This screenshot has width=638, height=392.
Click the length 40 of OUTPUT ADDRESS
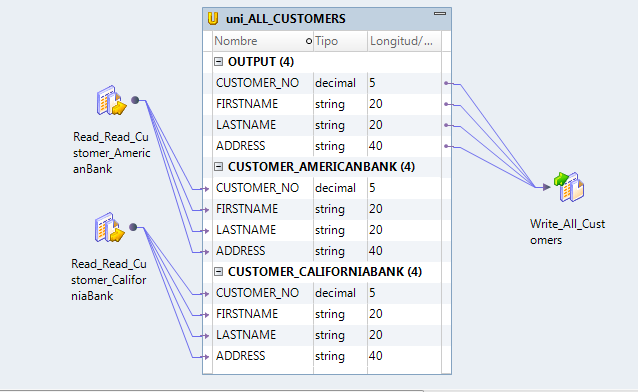376,146
